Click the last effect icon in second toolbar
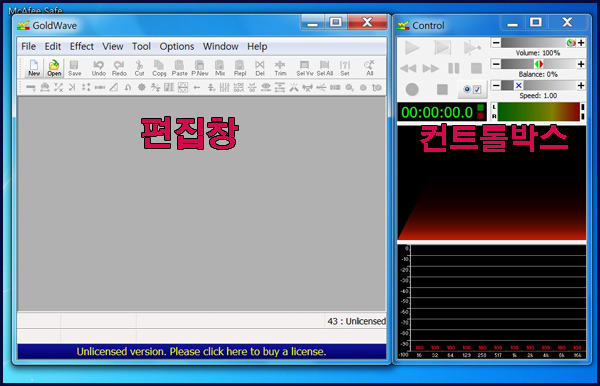600x386 pixels. point(377,88)
